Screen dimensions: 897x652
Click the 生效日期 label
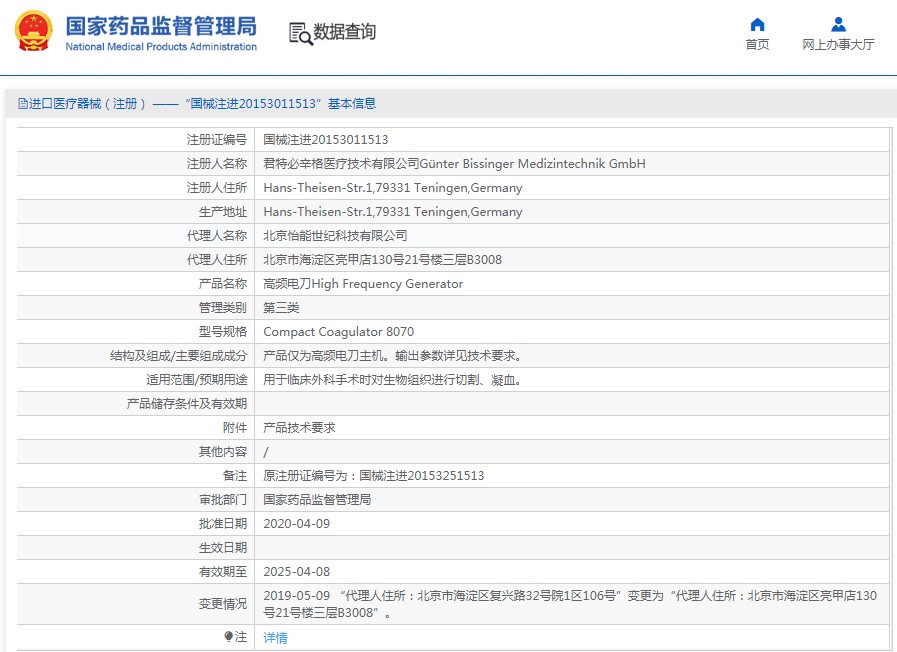click(223, 548)
